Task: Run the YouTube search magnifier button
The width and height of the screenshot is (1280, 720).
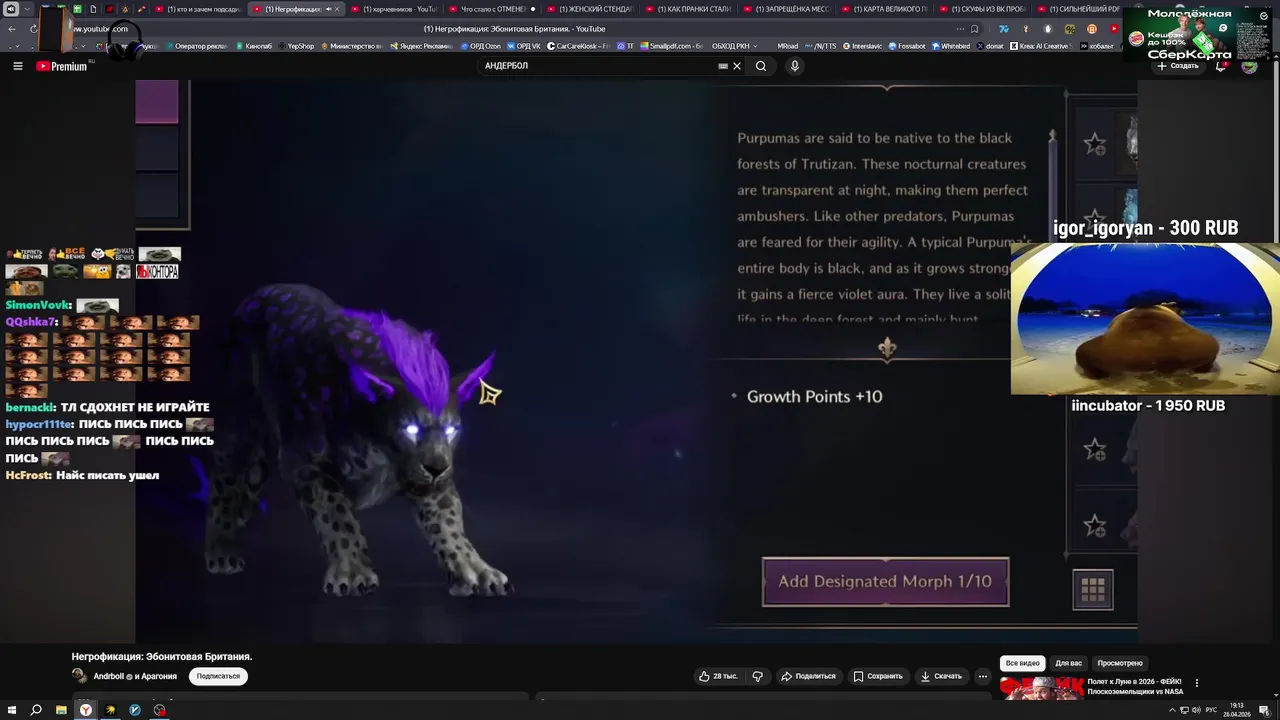Action: coord(761,66)
